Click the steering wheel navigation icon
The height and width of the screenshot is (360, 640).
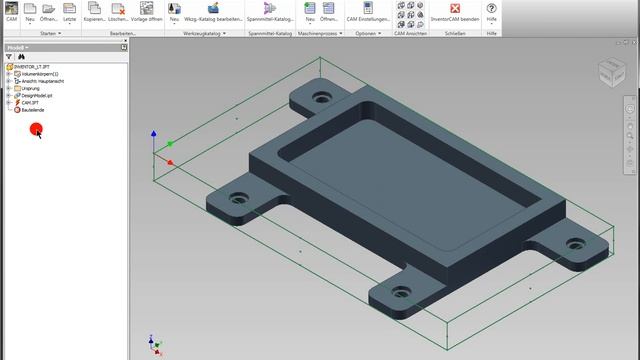[630, 109]
